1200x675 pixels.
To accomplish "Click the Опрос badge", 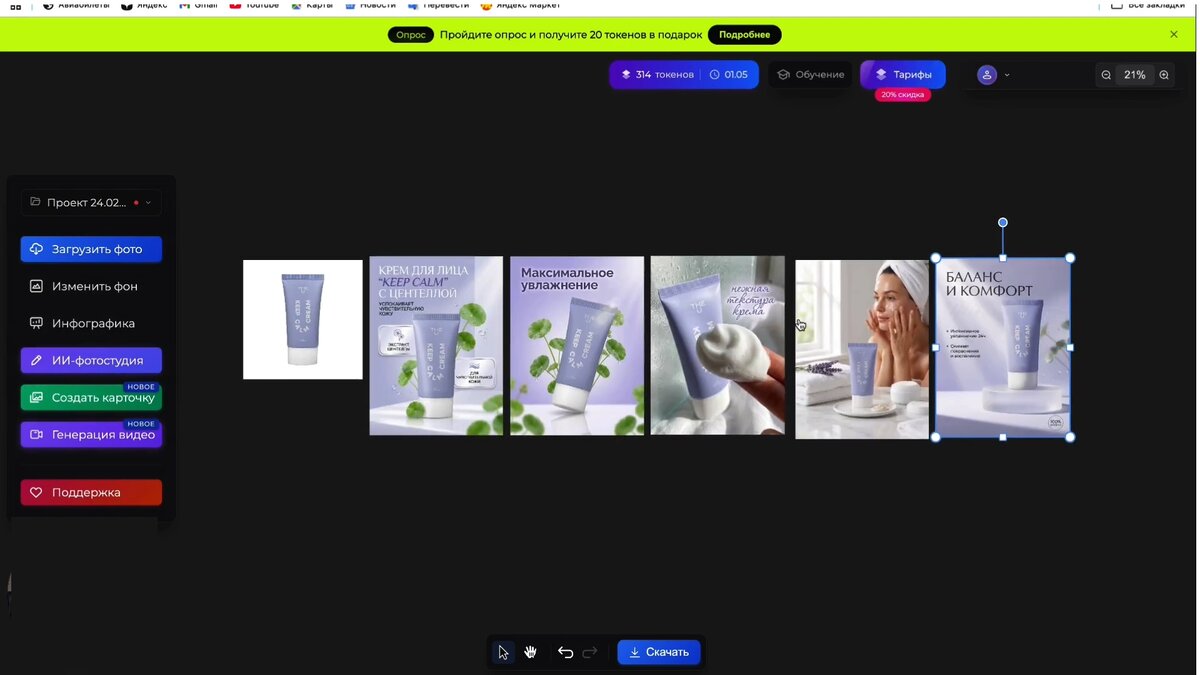I will [x=411, y=34].
